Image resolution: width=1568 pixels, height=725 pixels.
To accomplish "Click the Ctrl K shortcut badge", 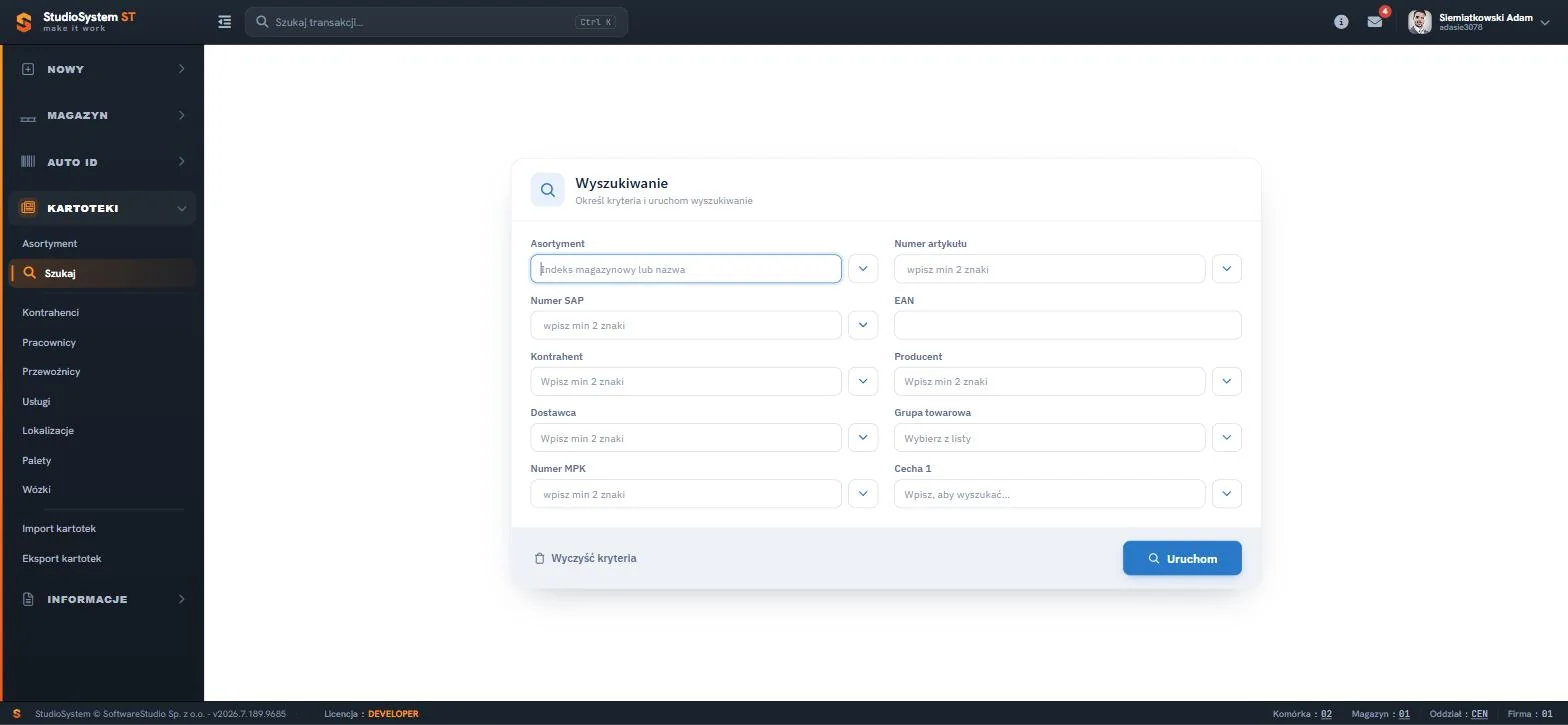I will coord(596,22).
